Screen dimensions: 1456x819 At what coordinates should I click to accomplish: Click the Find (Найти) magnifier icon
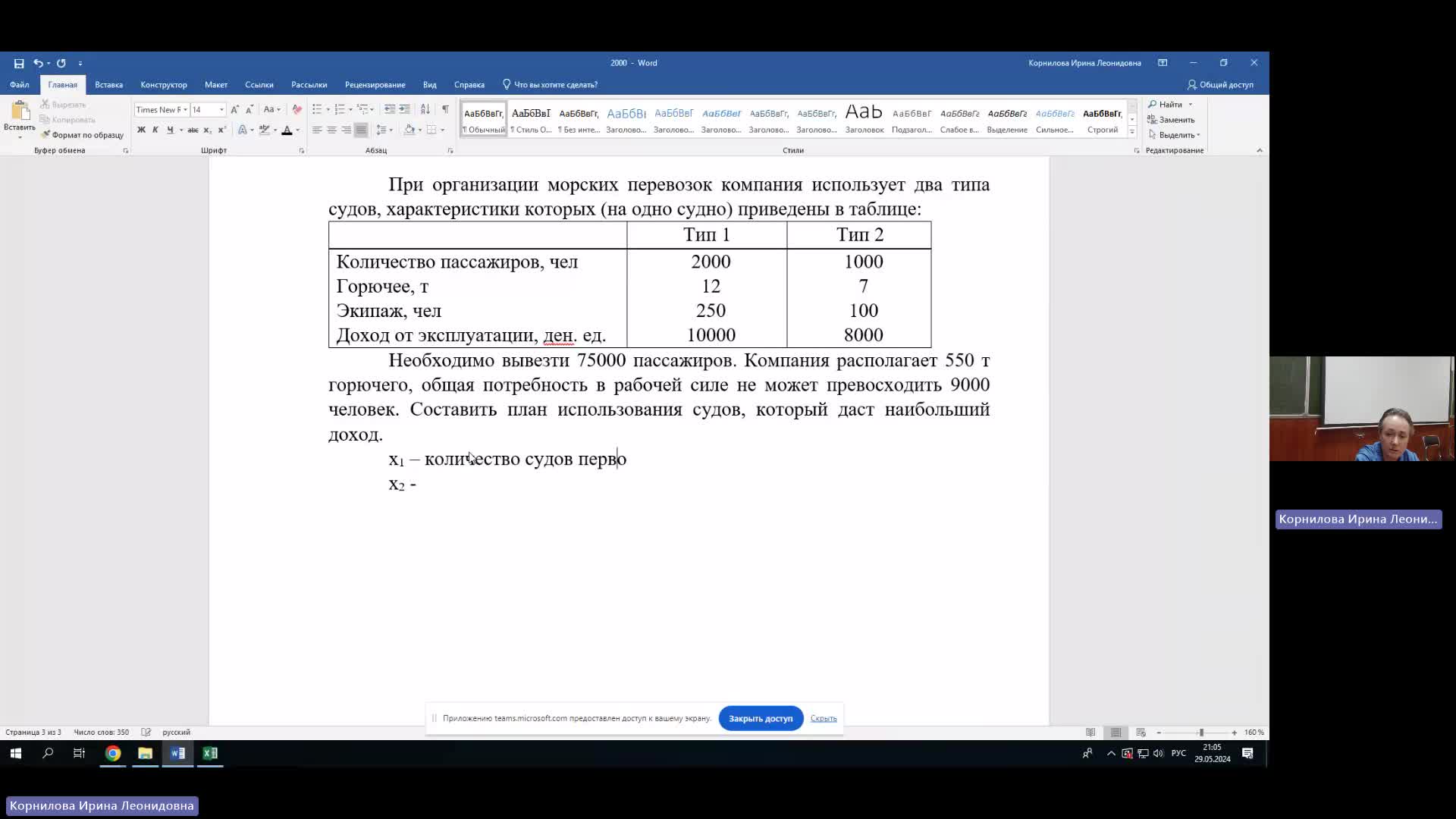pyautogui.click(x=1153, y=105)
